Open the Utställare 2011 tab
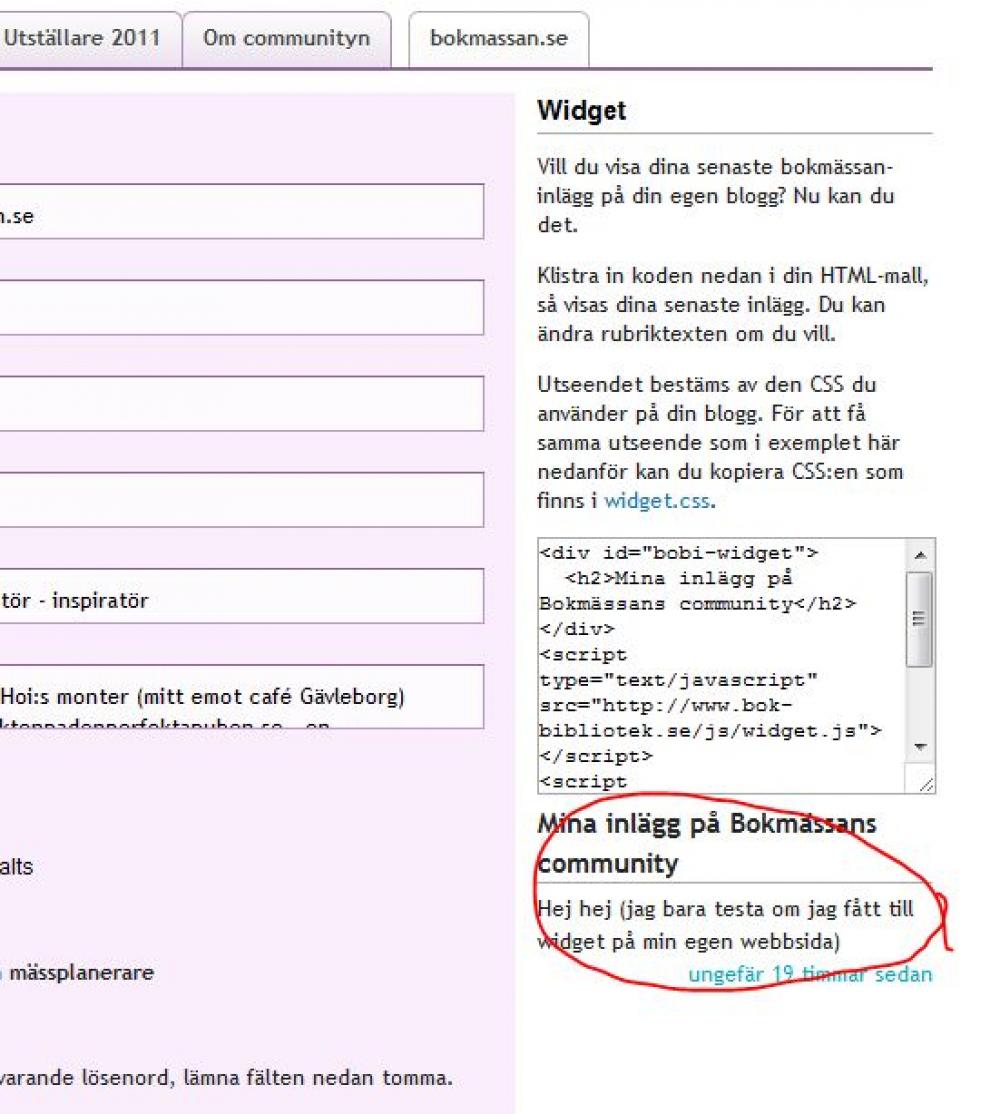 click(x=82, y=40)
